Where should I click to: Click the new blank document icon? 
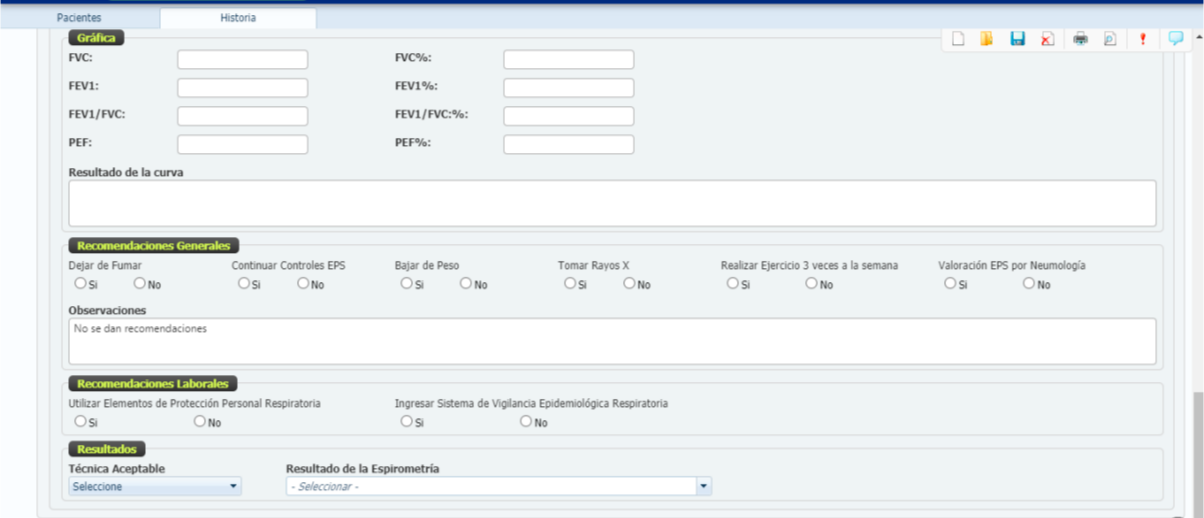[958, 39]
